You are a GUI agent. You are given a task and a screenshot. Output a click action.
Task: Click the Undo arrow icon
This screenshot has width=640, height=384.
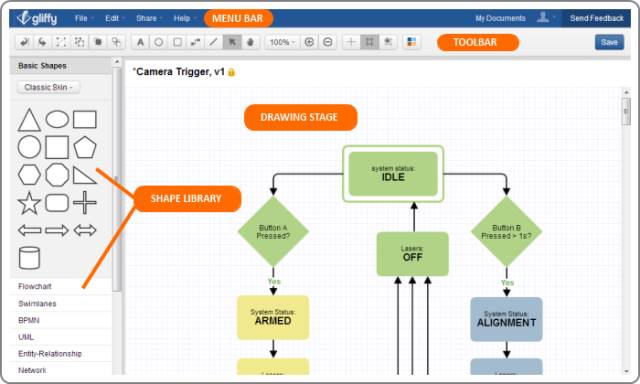24,42
